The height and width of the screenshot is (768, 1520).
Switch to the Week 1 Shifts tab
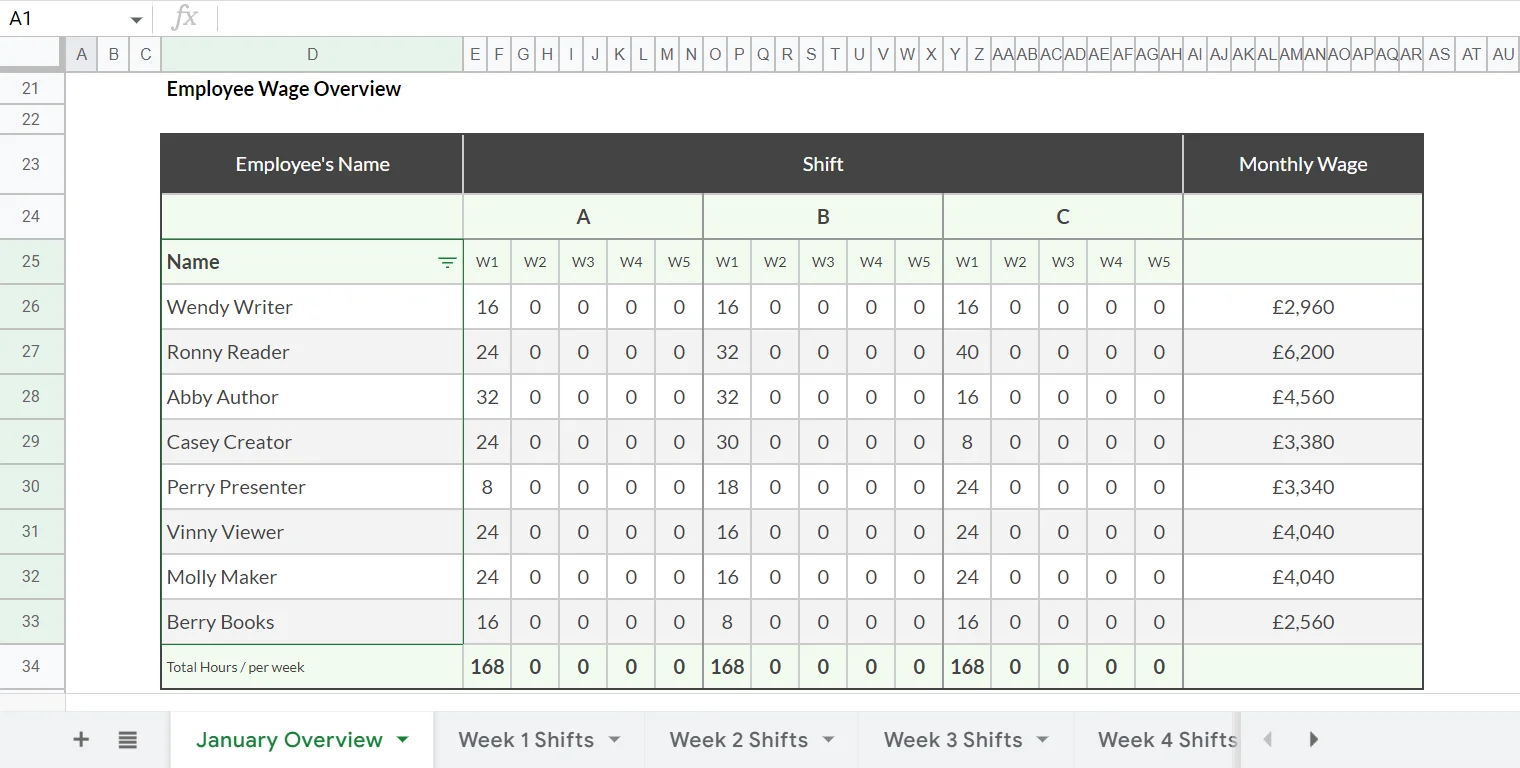(x=526, y=740)
